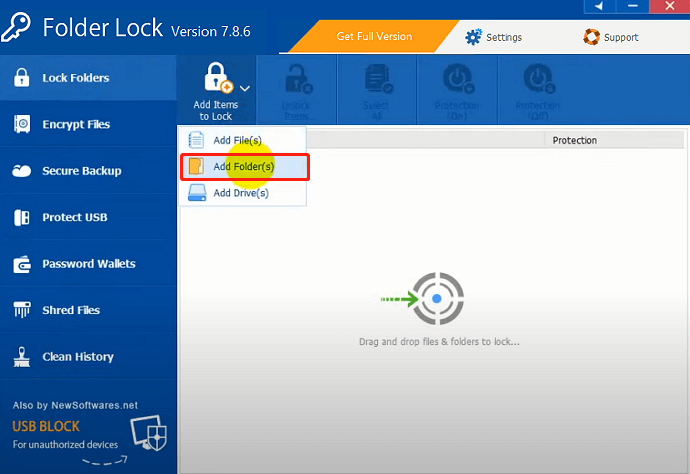Choose Add Drive(s) from the menu
This screenshot has height=474, width=690.
point(242,193)
